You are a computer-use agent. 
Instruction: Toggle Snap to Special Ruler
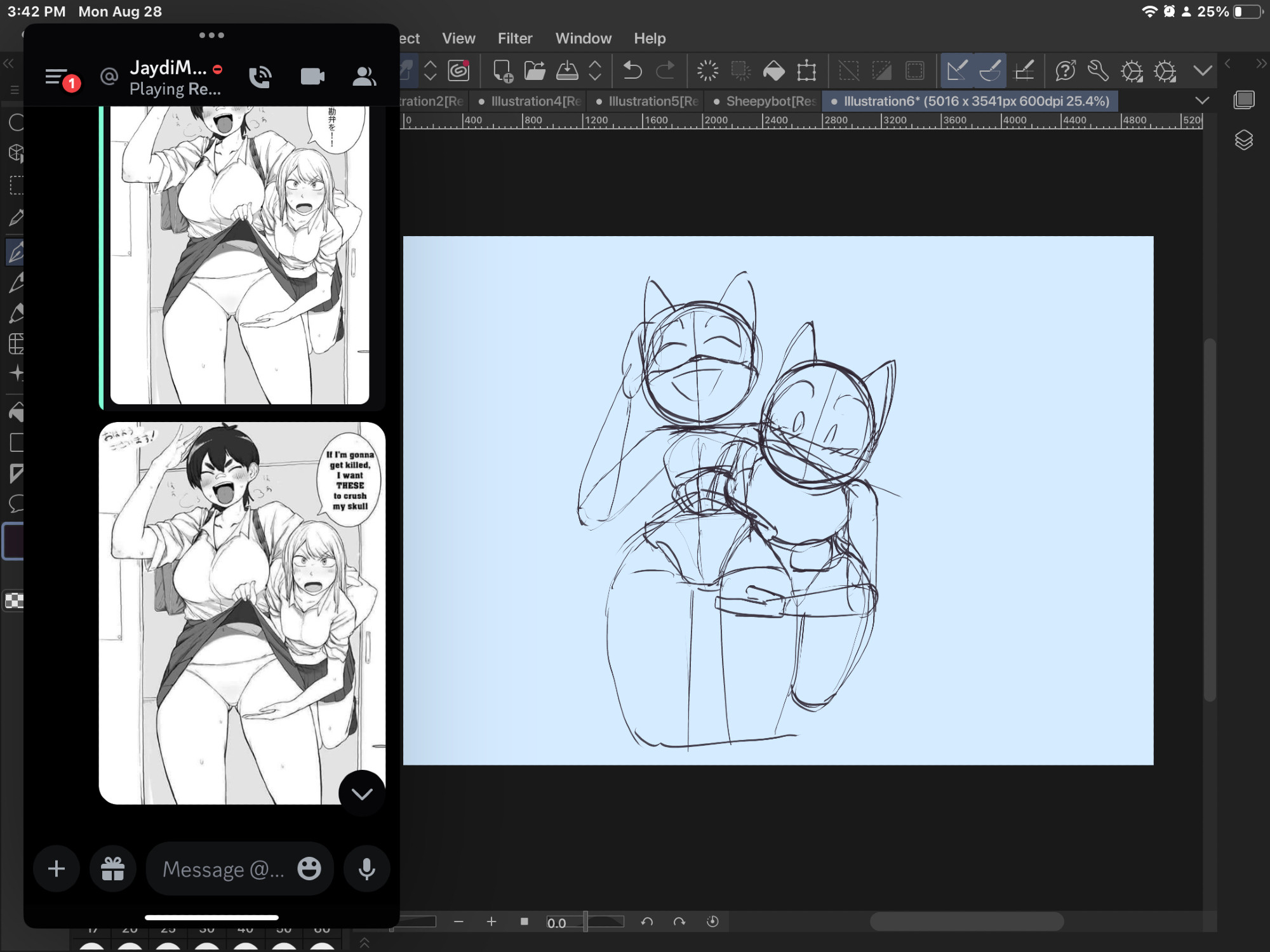[990, 70]
